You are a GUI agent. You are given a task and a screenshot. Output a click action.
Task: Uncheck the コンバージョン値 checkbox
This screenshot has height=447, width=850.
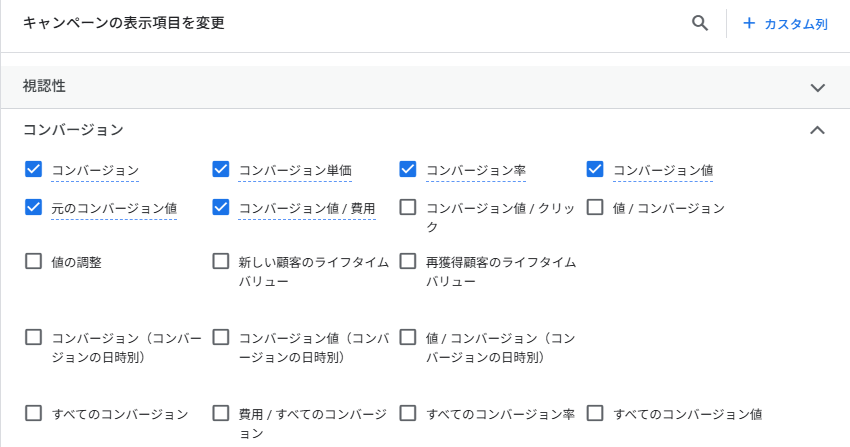click(595, 170)
